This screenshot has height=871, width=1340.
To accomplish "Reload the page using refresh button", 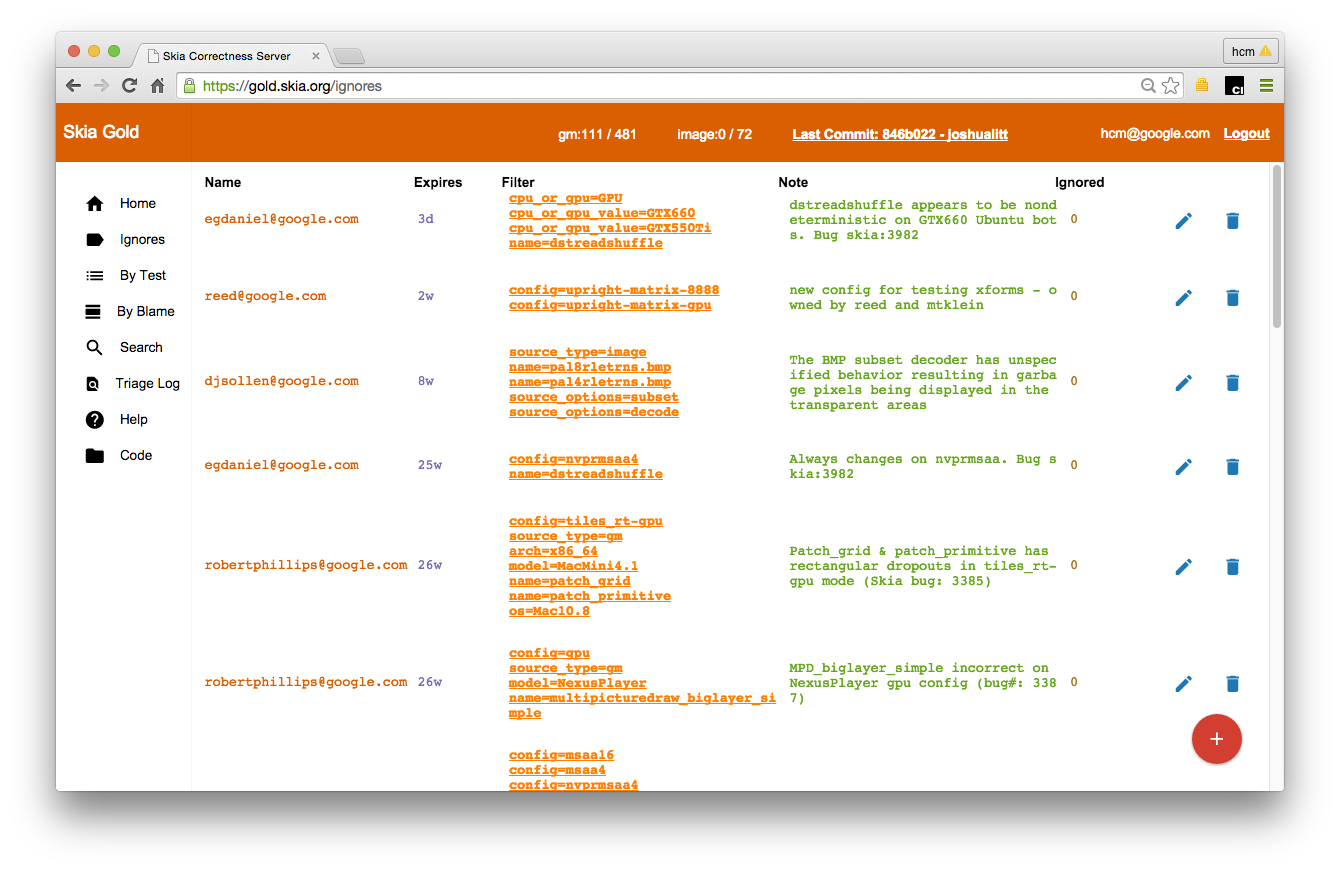I will (129, 86).
